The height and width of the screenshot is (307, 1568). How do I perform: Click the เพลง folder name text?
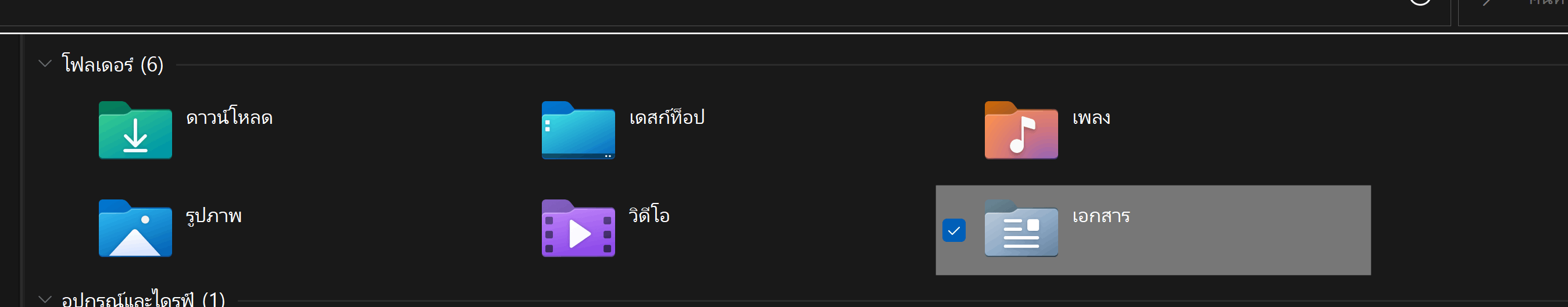click(1091, 117)
